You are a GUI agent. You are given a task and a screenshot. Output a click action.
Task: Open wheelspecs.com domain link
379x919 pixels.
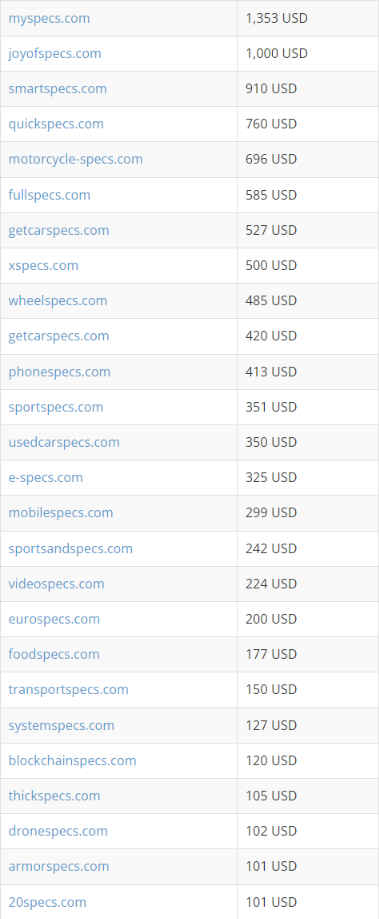coord(58,301)
